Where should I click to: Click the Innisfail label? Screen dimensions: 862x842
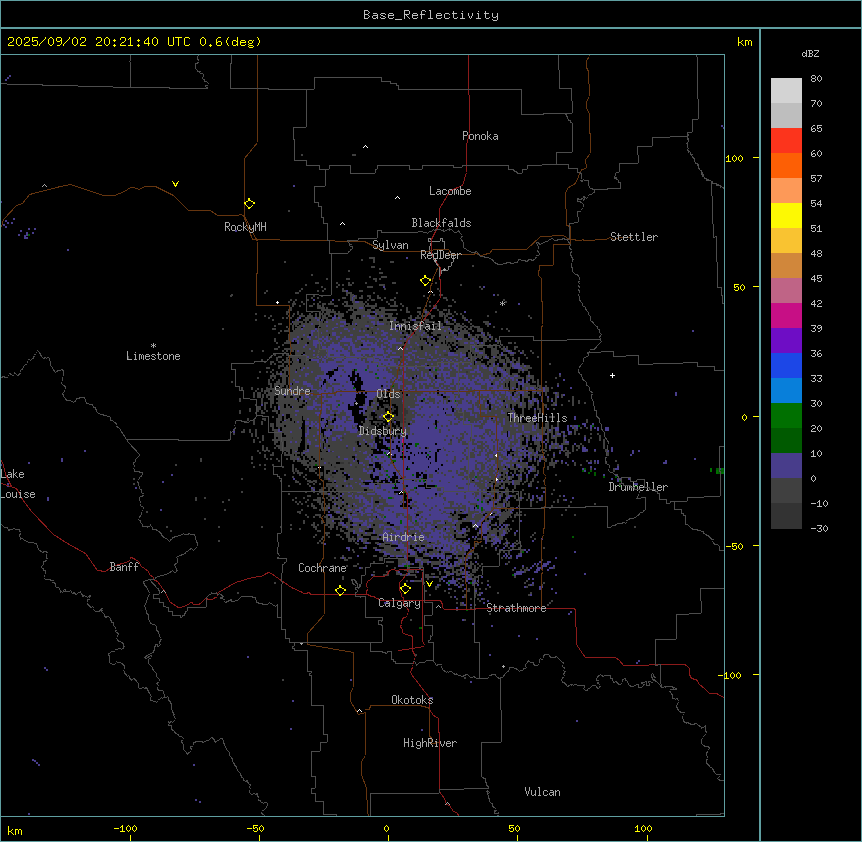[415, 326]
